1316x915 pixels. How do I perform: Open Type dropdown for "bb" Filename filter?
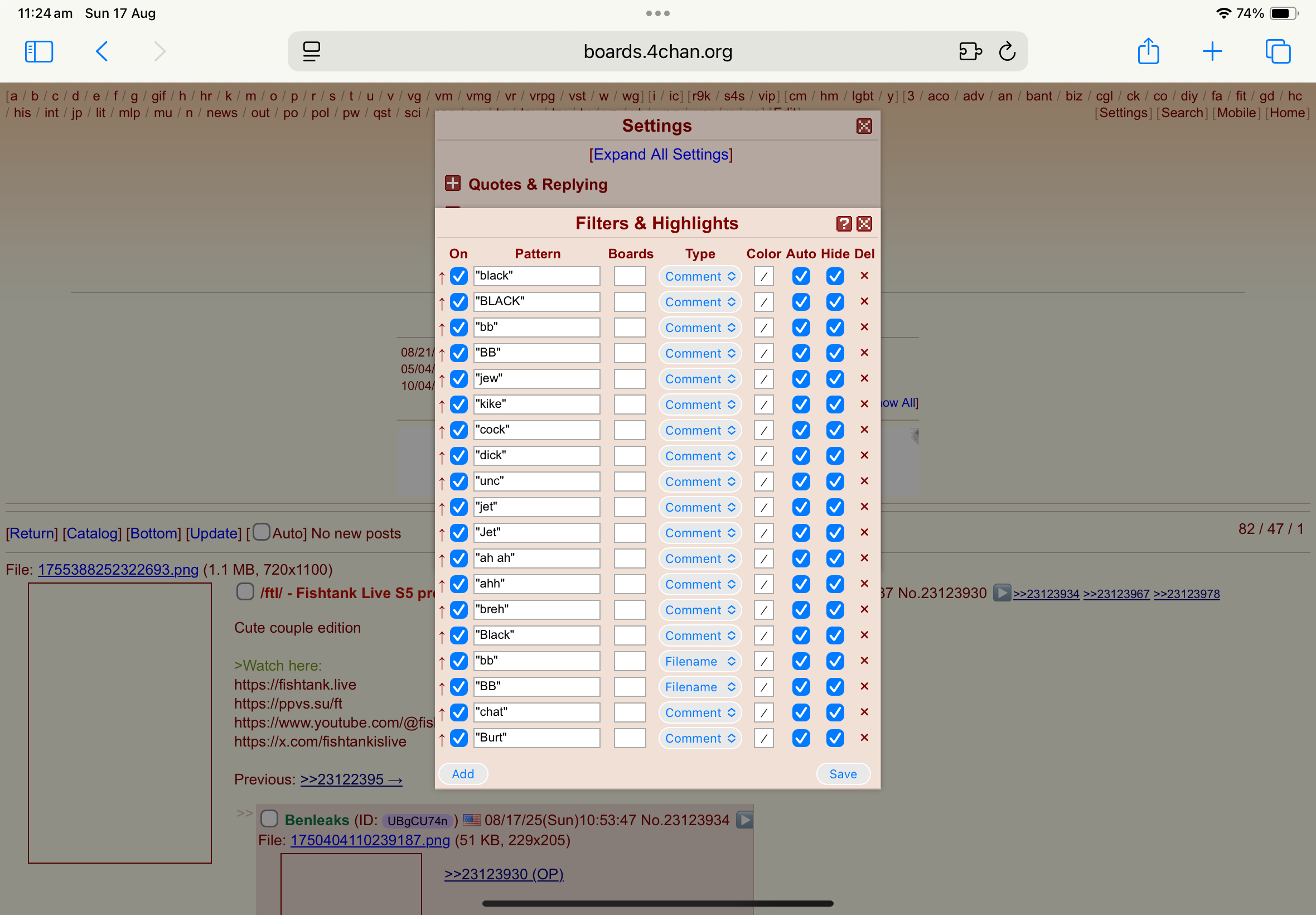[699, 662]
